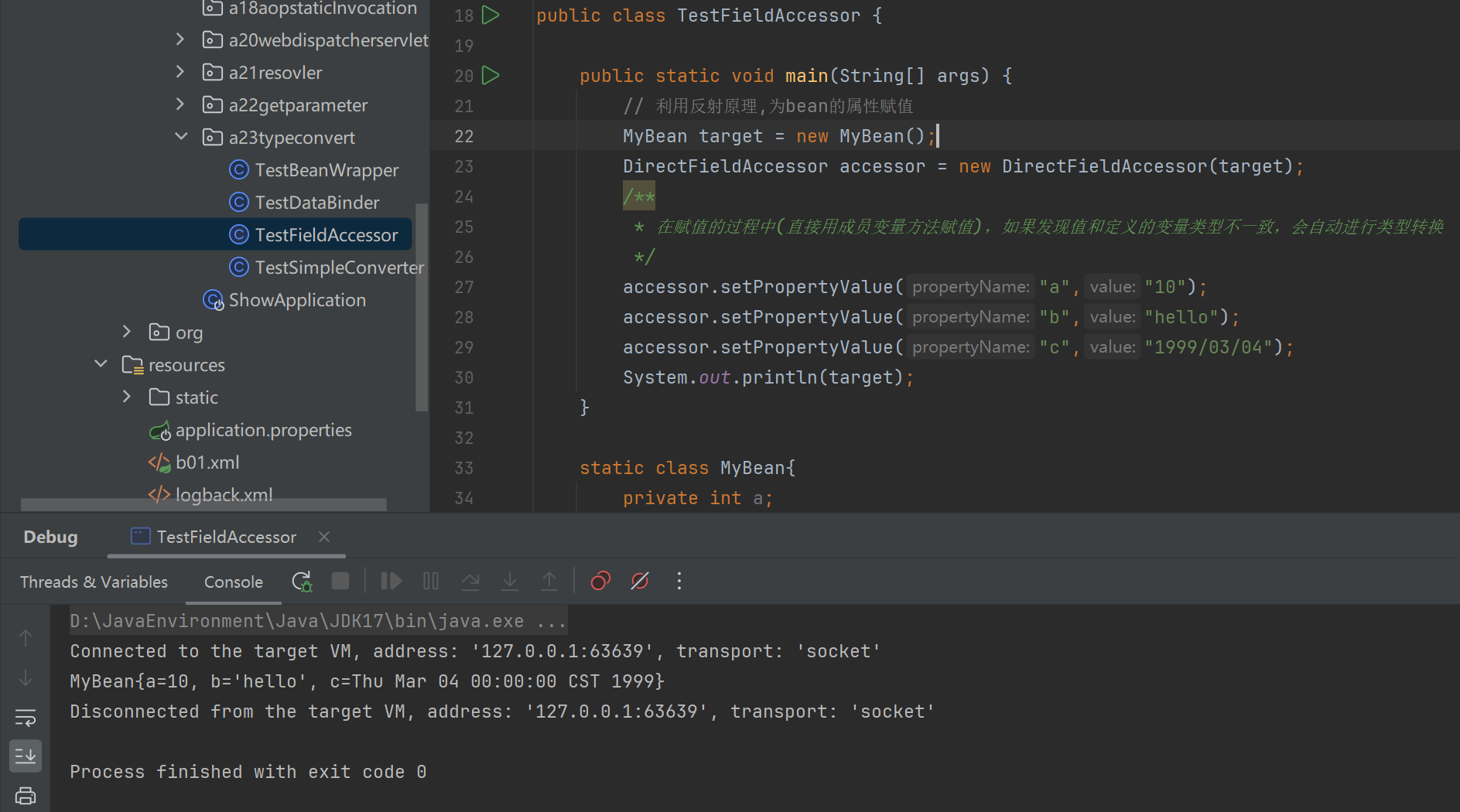Click the Step Over icon
The width and height of the screenshot is (1460, 812).
(x=470, y=582)
